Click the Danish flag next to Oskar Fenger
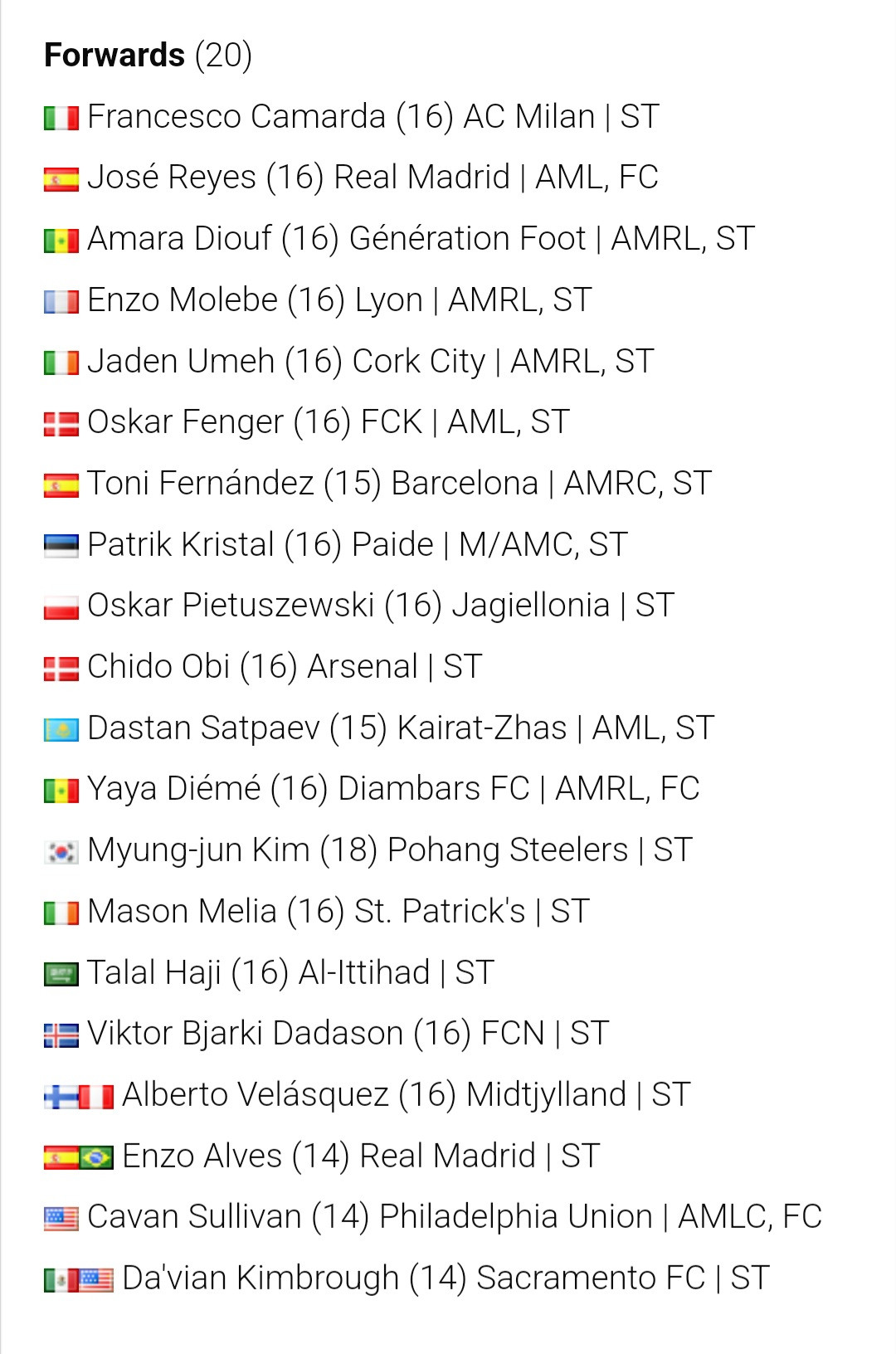 tap(61, 424)
